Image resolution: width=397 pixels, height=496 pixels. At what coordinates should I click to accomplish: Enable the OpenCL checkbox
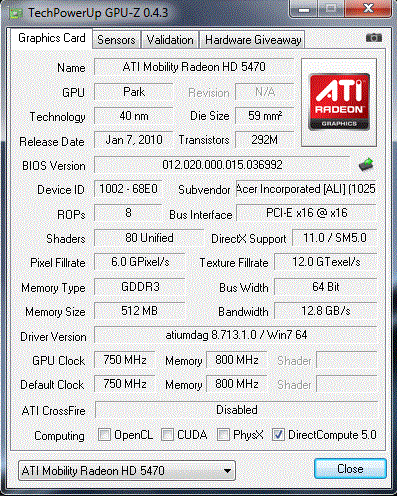click(104, 435)
